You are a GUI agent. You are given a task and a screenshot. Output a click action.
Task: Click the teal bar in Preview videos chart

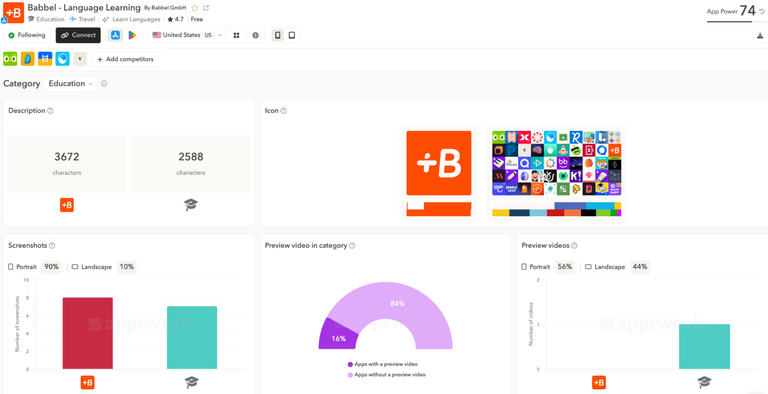[704, 346]
